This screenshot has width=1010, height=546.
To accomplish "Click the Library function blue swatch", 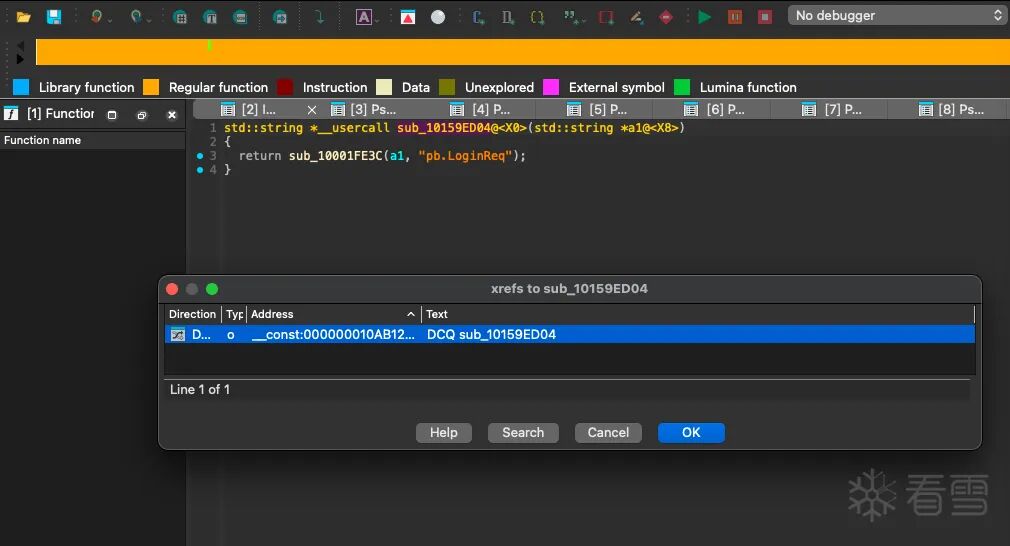I will click(x=21, y=87).
